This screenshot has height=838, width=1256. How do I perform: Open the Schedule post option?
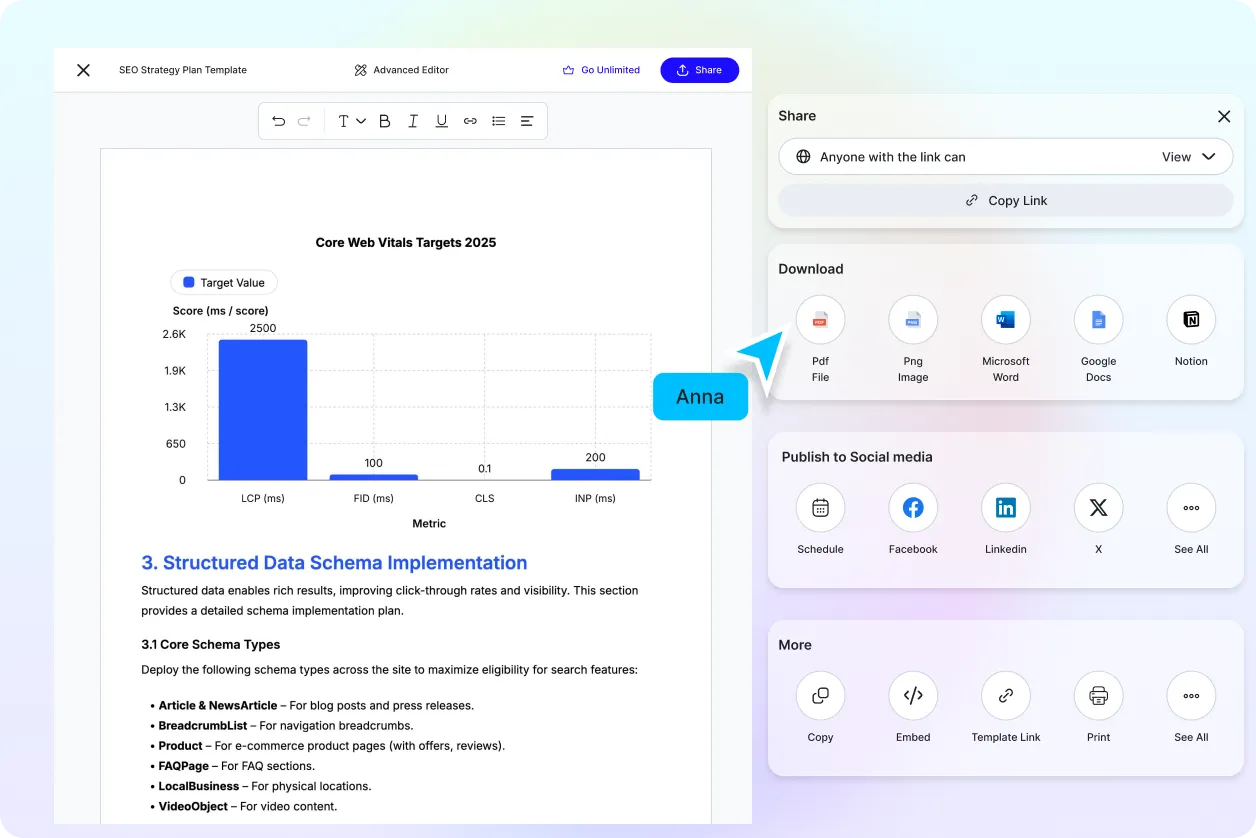click(x=820, y=508)
